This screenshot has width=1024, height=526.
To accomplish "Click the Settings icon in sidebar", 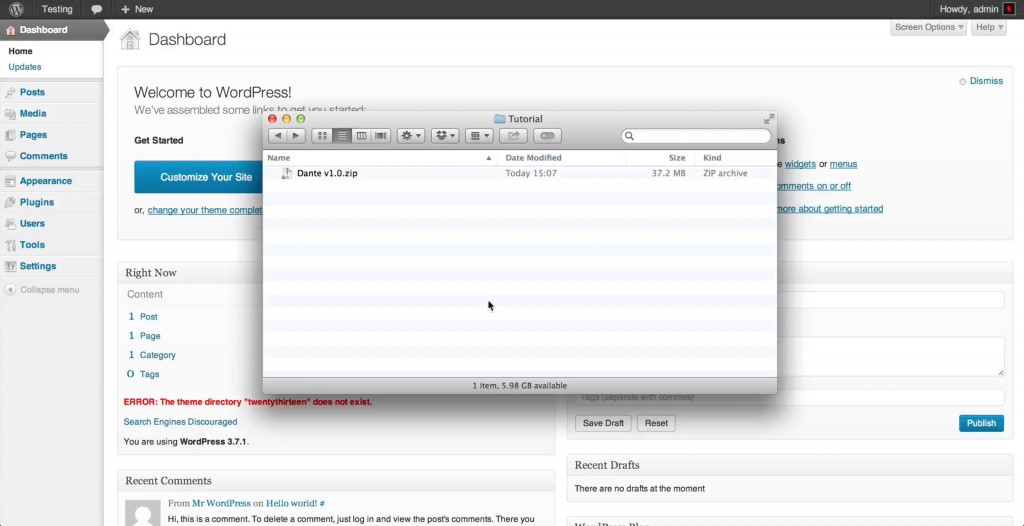I will (x=10, y=267).
